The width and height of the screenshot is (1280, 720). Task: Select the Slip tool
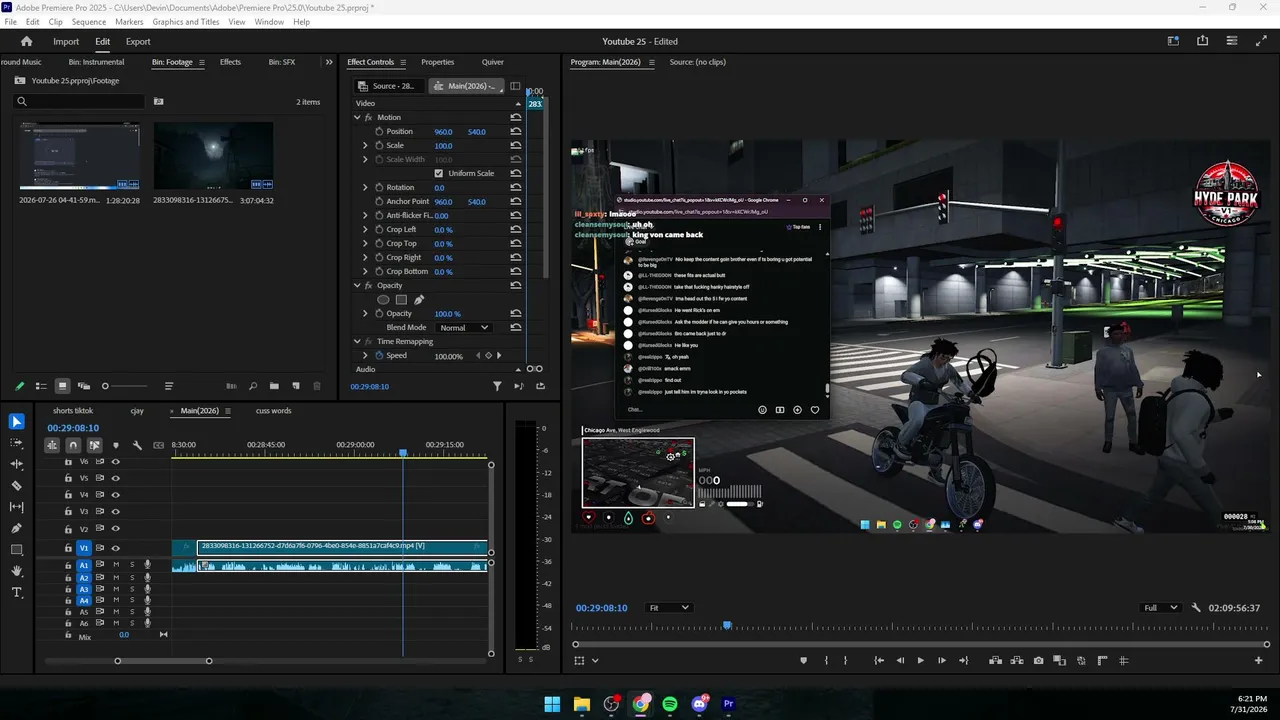[17, 507]
